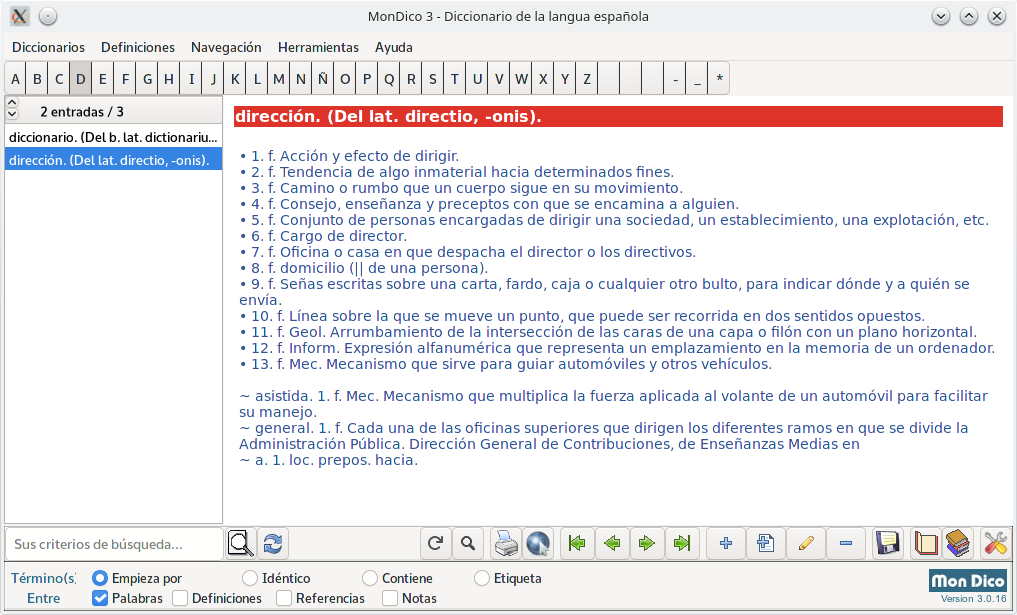Open settings with the wrench and screwdriver icon
This screenshot has height=615, width=1017.
point(995,544)
